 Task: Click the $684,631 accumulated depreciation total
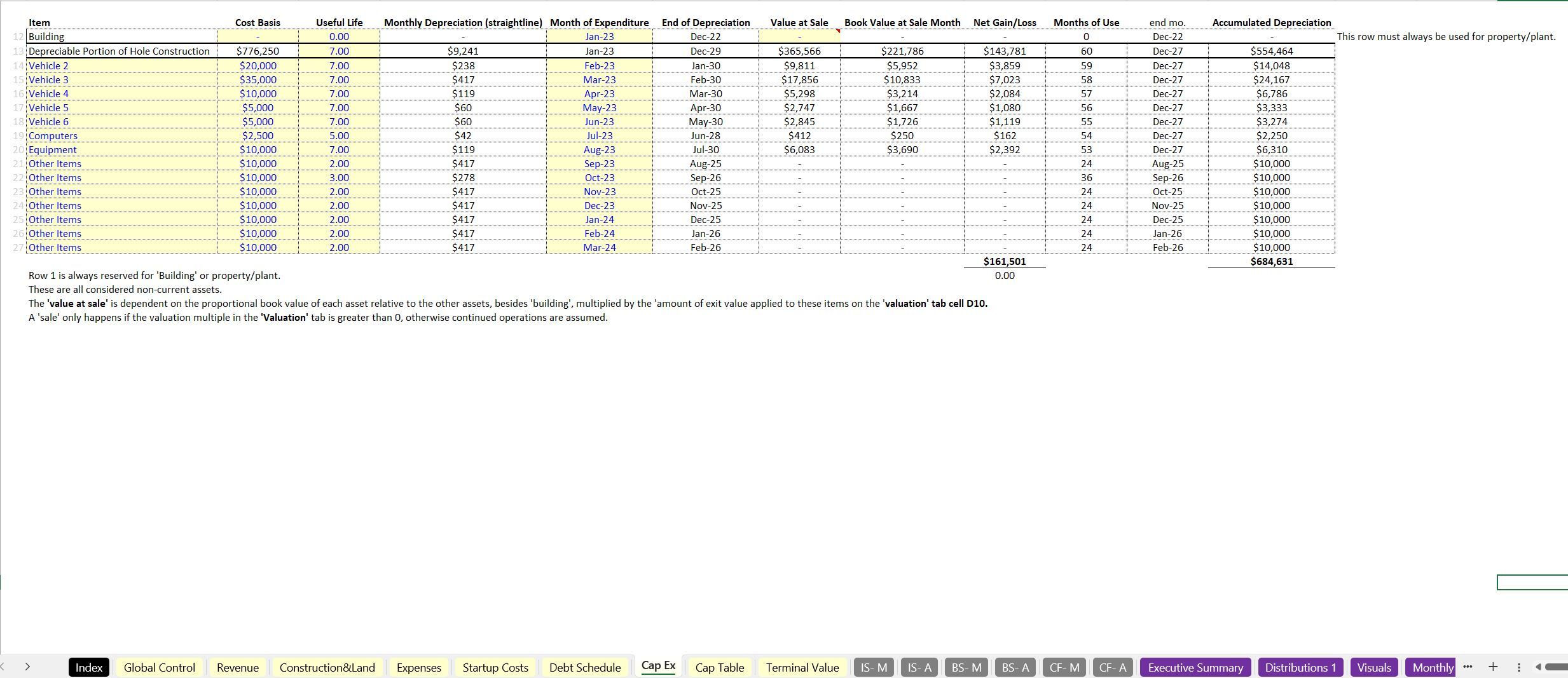click(1272, 261)
